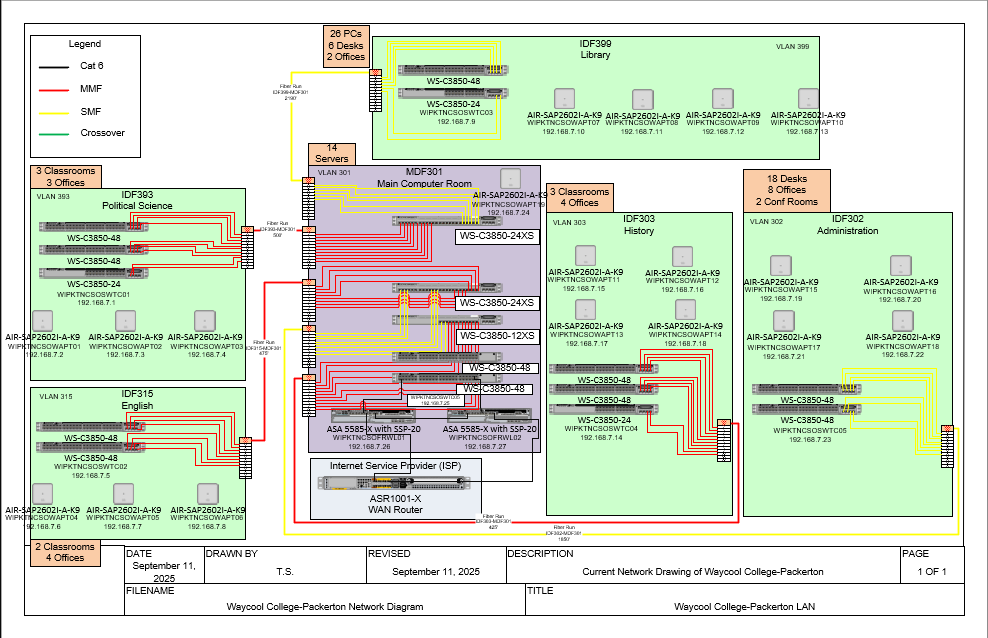
Task: Click the 'Internet Service Provider (ISP)' label
Action: pyautogui.click(x=396, y=466)
